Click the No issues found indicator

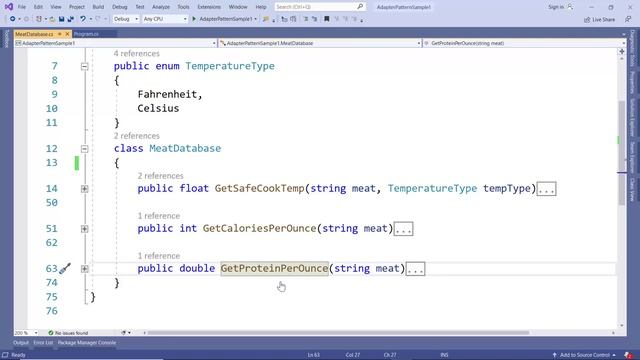[x=68, y=333]
